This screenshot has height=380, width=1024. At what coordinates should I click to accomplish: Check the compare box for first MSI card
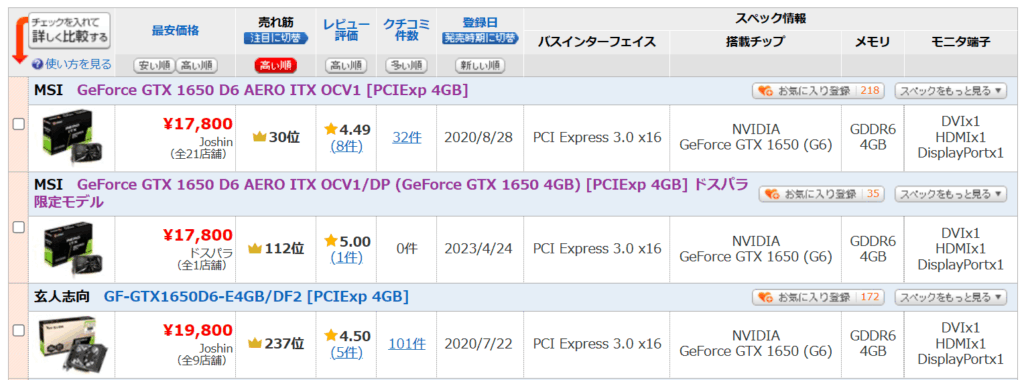[x=19, y=124]
